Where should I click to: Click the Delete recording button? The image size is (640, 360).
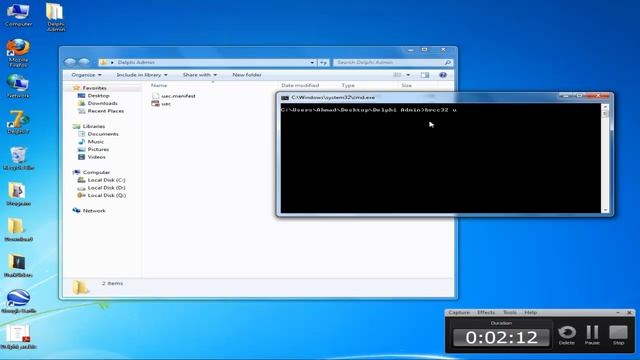567,335
